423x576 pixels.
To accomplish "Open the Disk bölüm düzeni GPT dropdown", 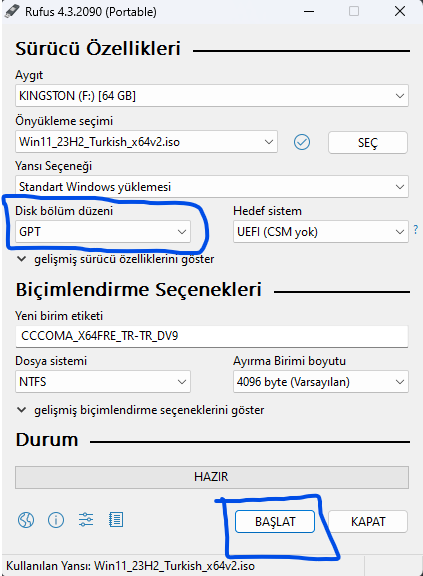I will [103, 231].
